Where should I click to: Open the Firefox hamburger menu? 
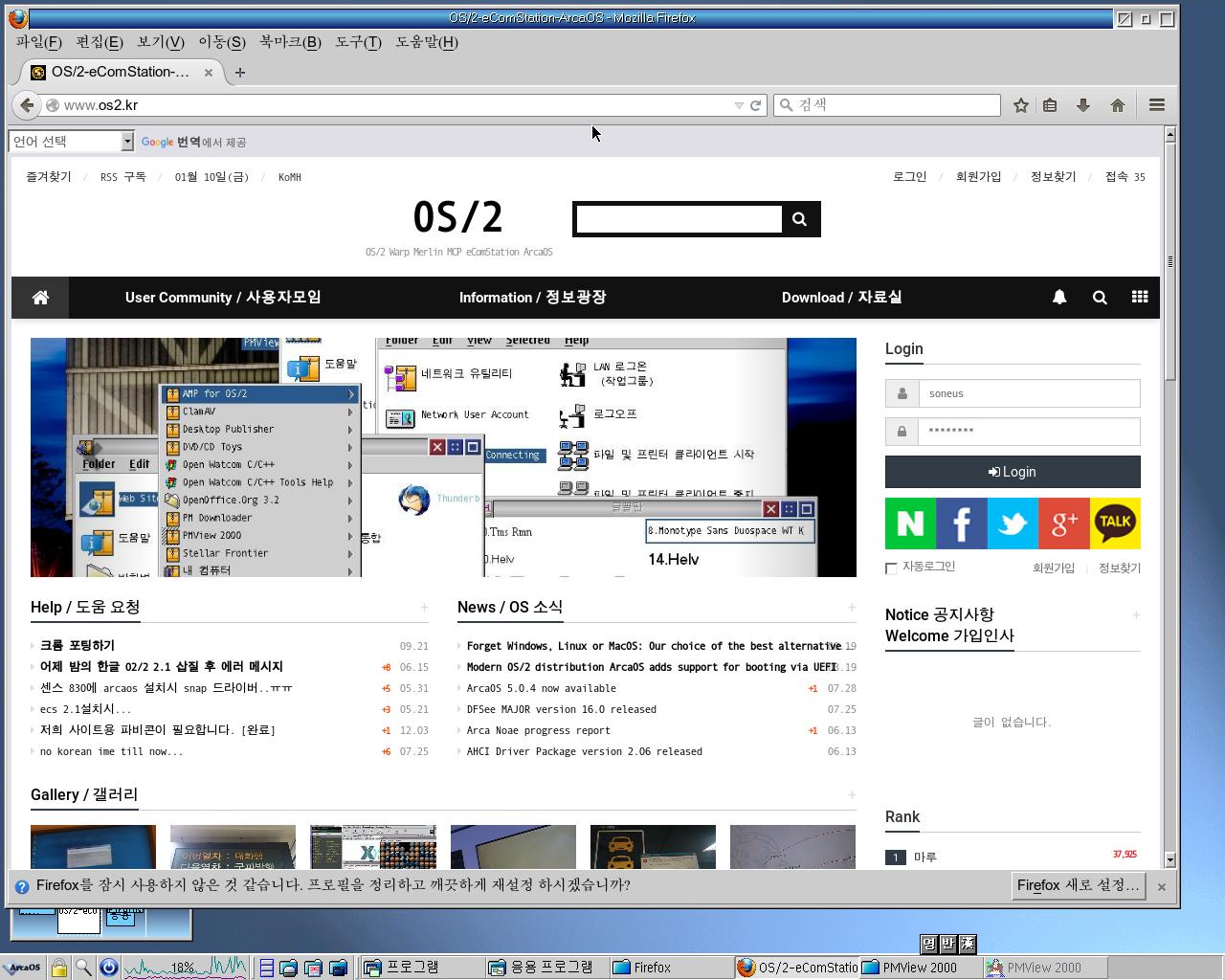click(1157, 105)
